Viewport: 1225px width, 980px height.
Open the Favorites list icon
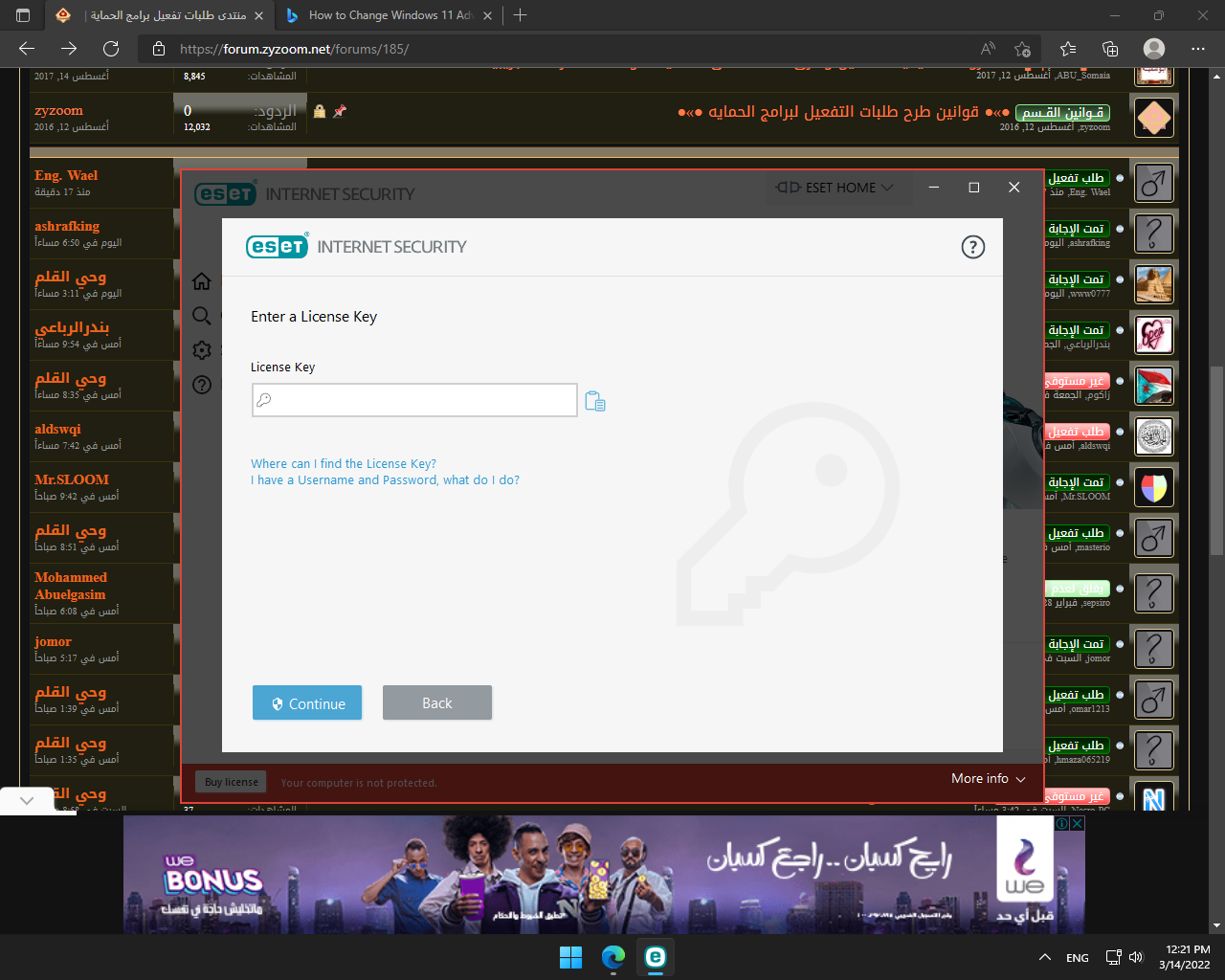point(1068,49)
